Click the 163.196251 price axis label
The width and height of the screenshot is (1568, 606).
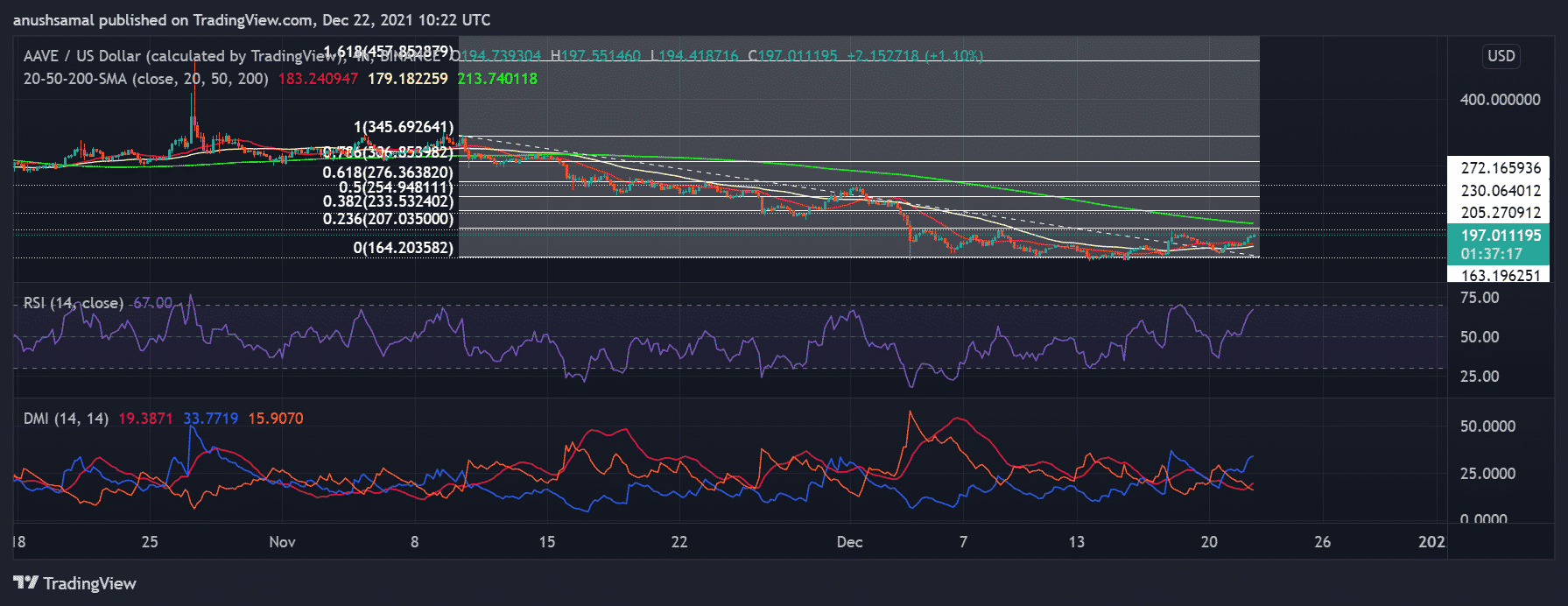1501,275
